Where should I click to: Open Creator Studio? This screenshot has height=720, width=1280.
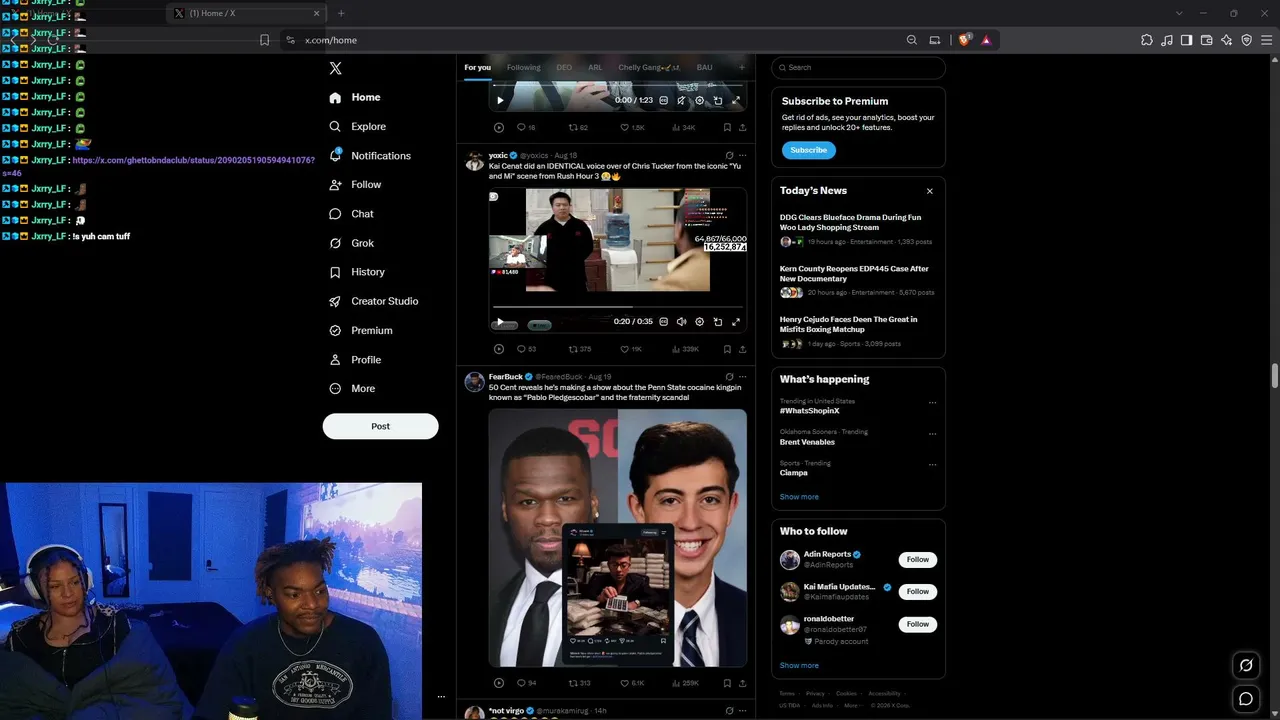click(373, 301)
